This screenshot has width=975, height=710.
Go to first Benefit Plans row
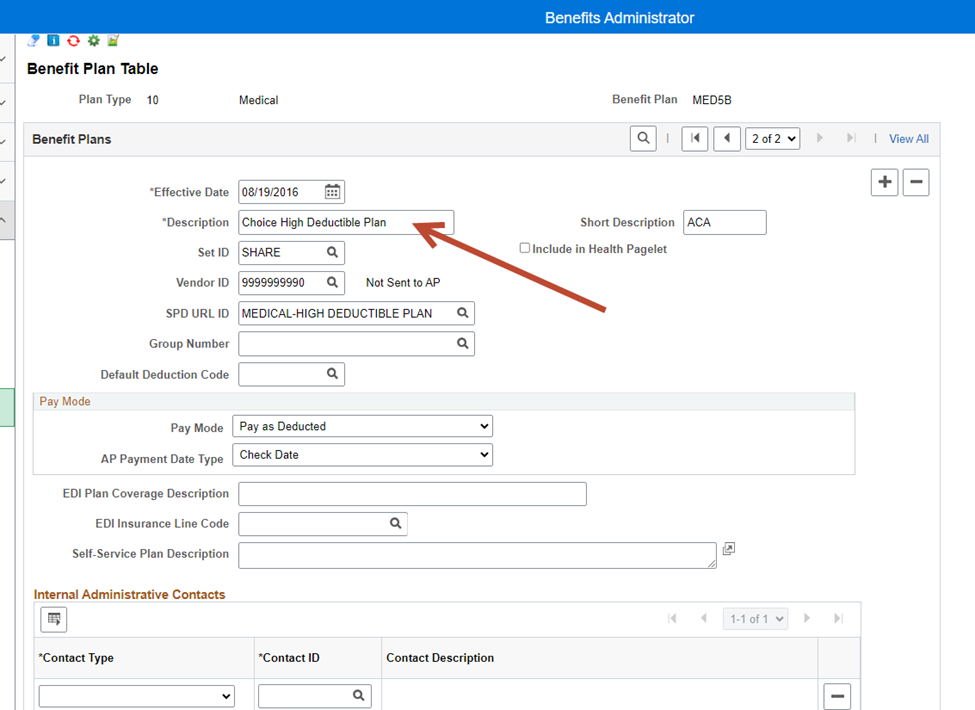[x=695, y=138]
